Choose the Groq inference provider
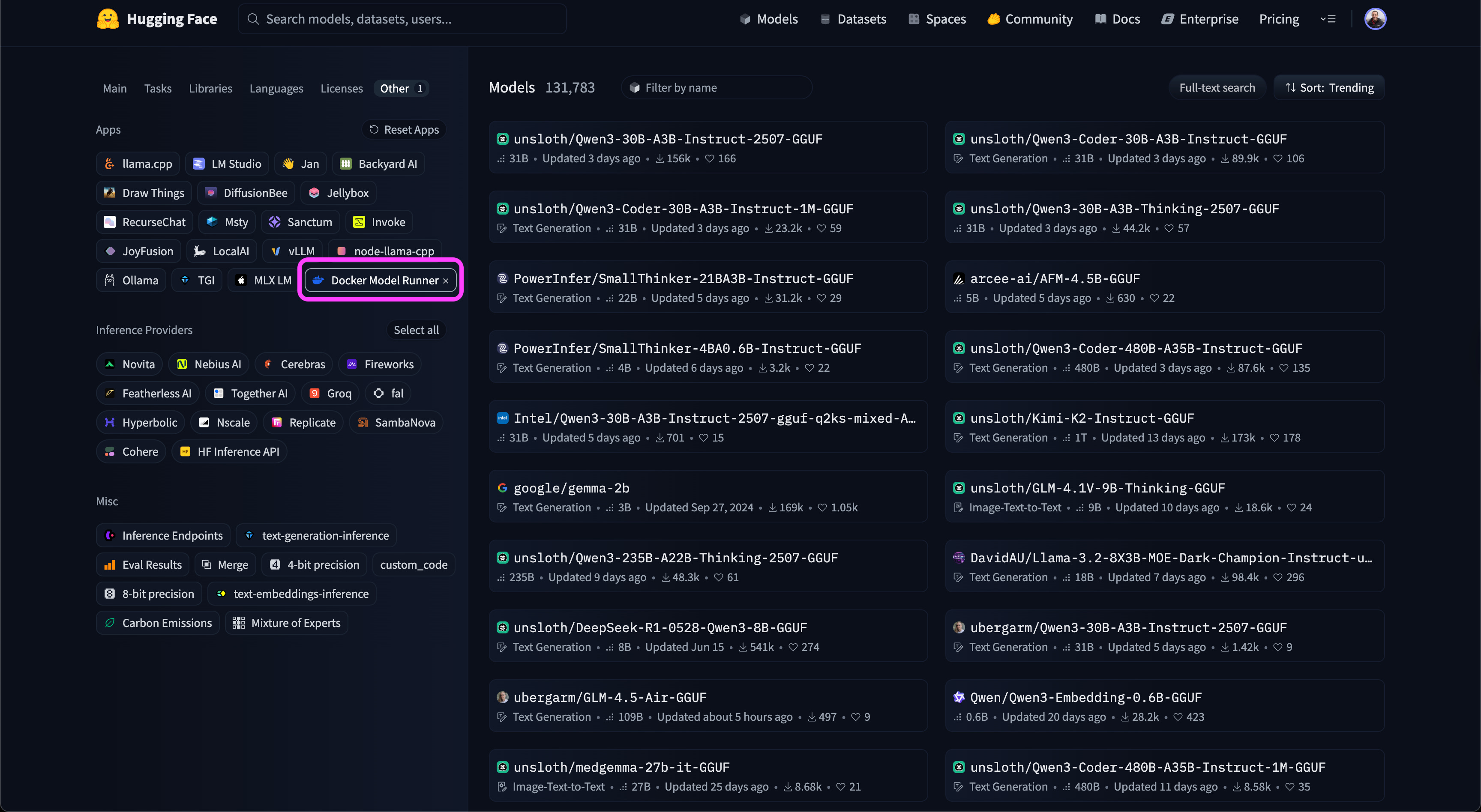1481x812 pixels. click(330, 394)
